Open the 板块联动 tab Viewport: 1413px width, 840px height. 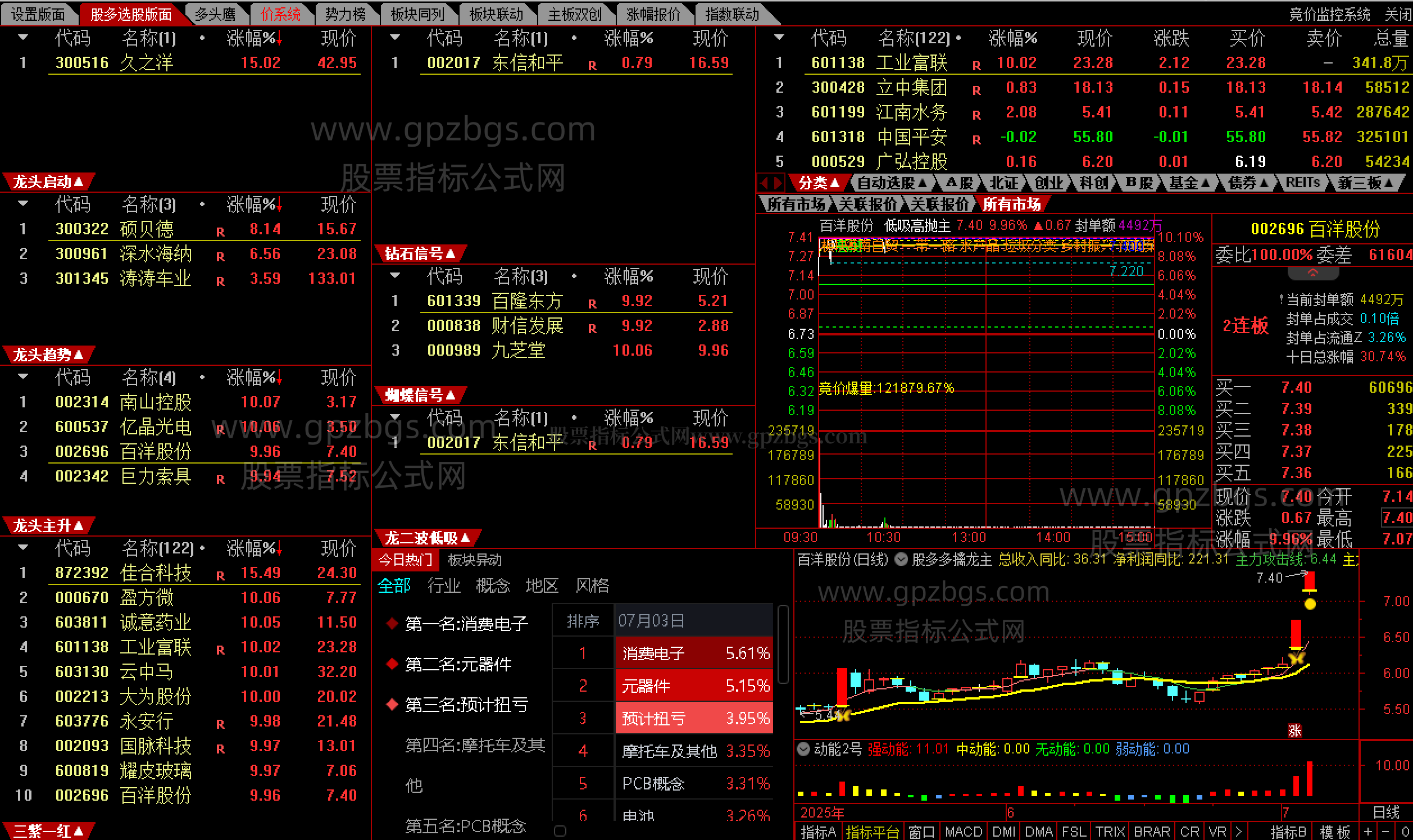click(496, 14)
